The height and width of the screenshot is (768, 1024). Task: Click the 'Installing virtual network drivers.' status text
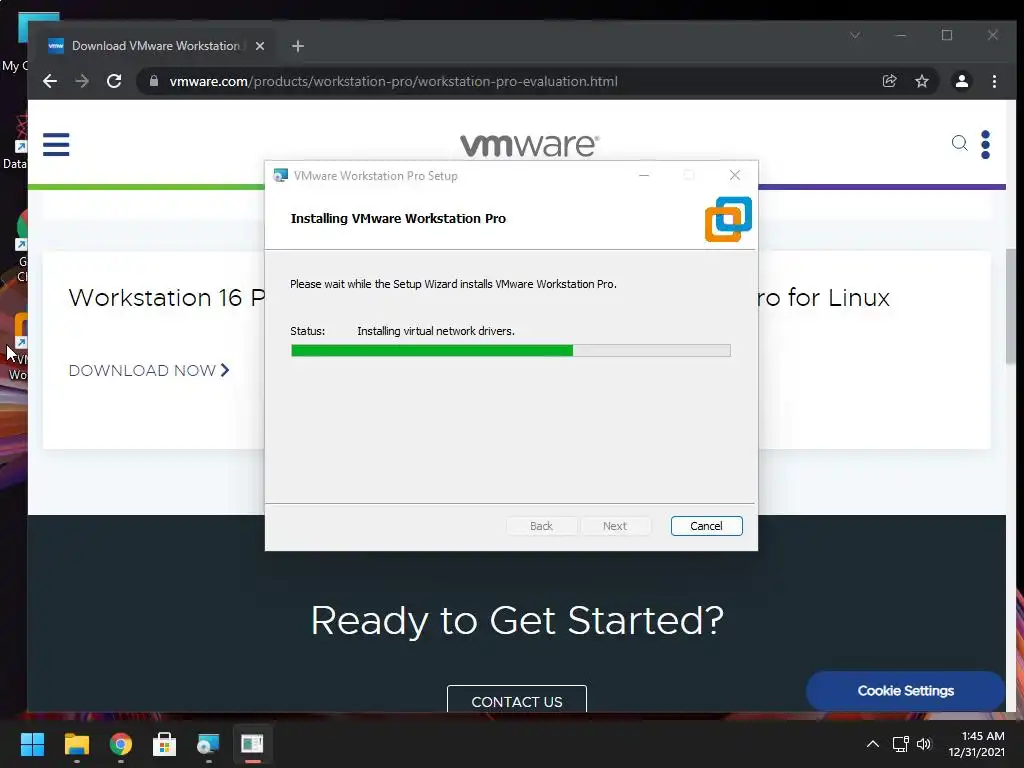tap(436, 331)
